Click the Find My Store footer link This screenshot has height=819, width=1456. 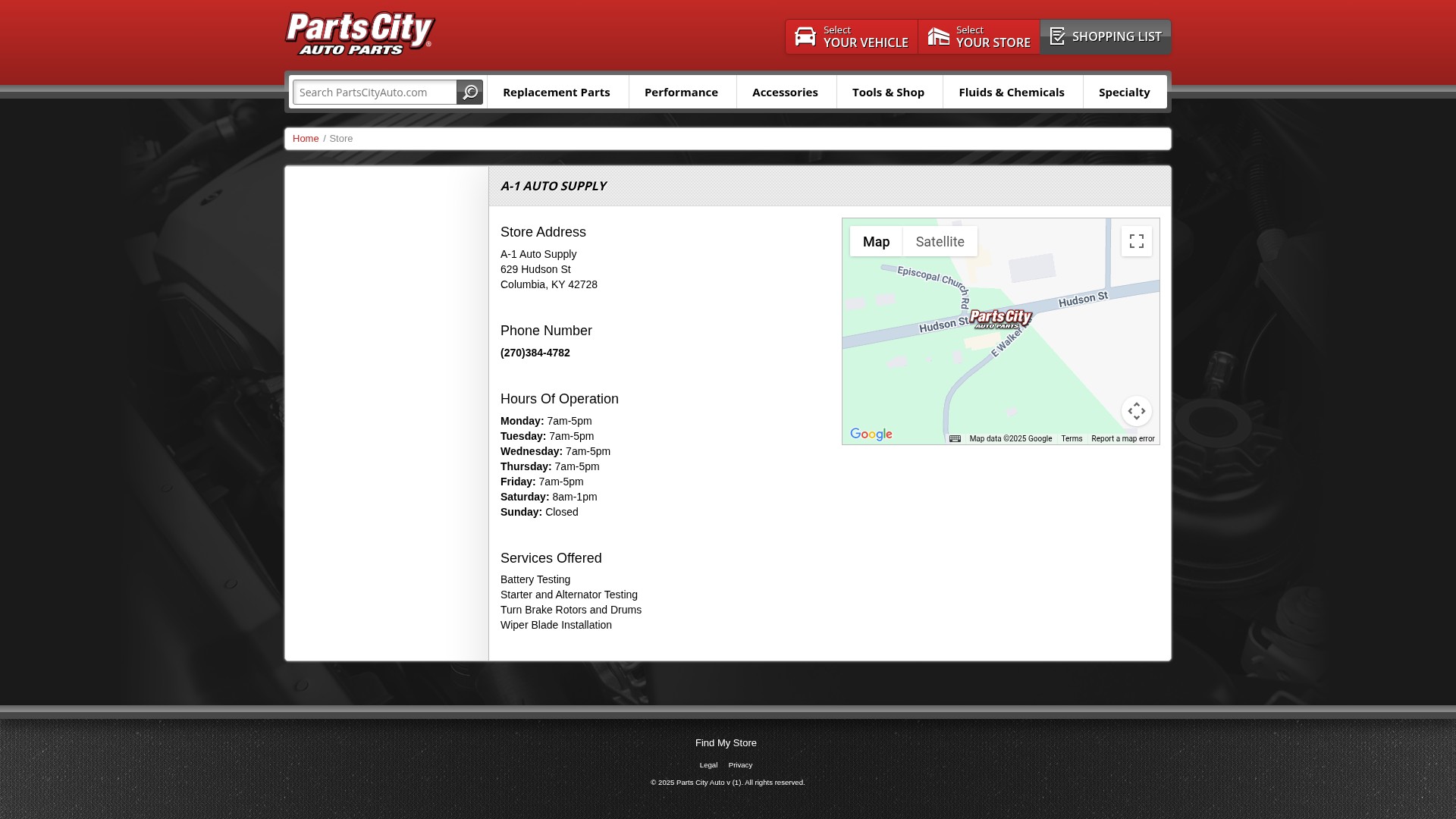(726, 743)
